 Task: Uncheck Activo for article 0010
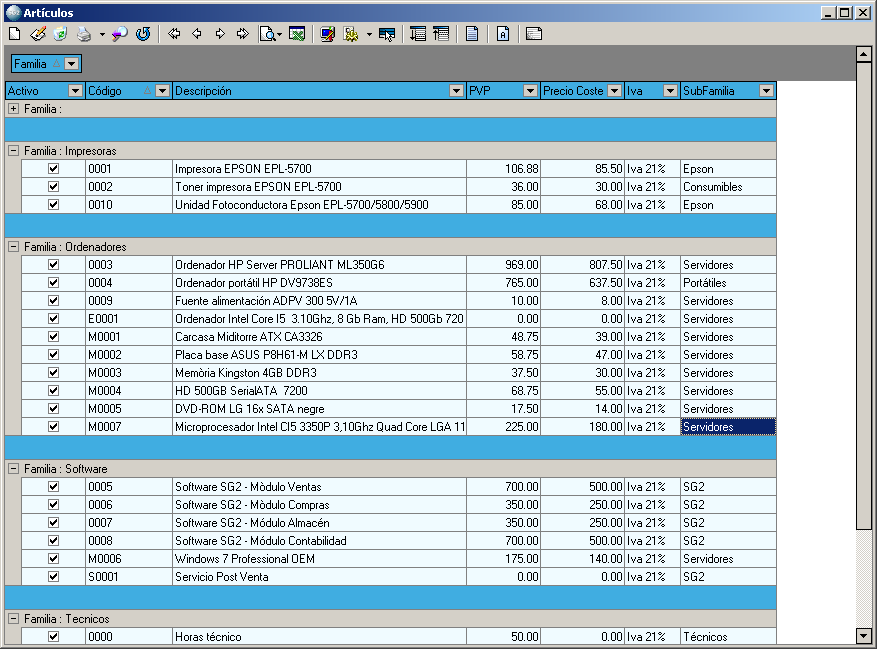click(x=53, y=204)
